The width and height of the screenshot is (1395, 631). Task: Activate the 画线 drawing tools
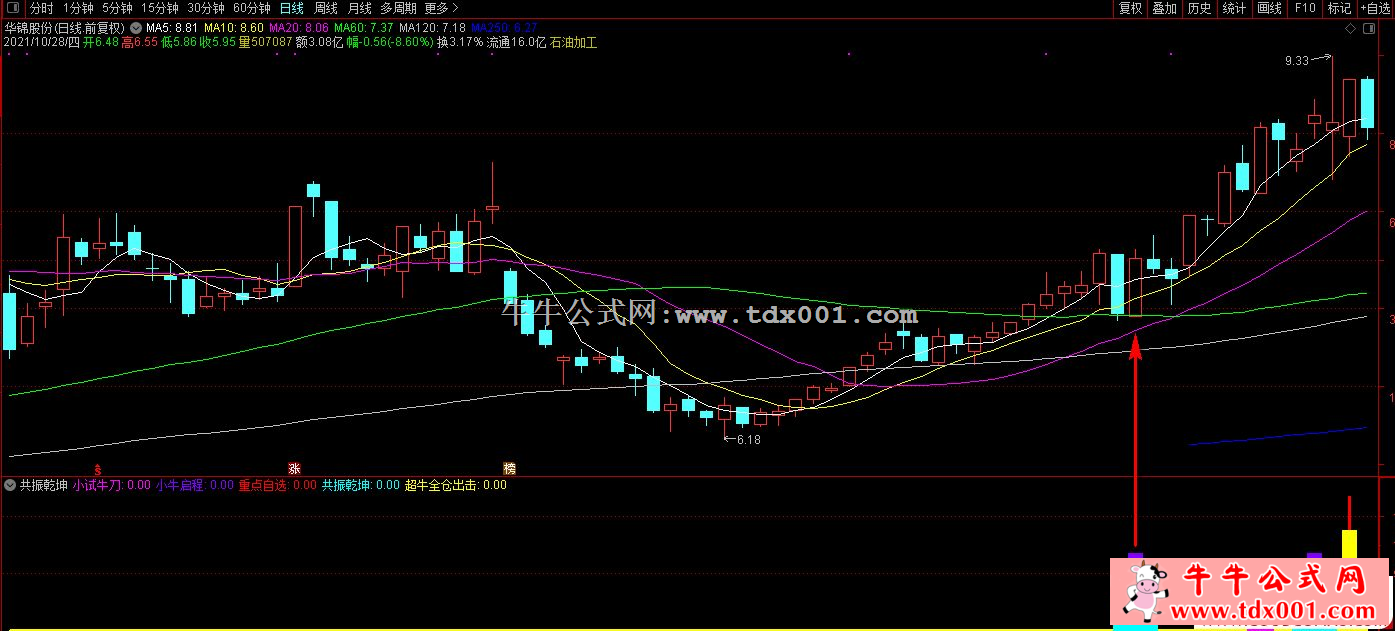(x=1269, y=8)
